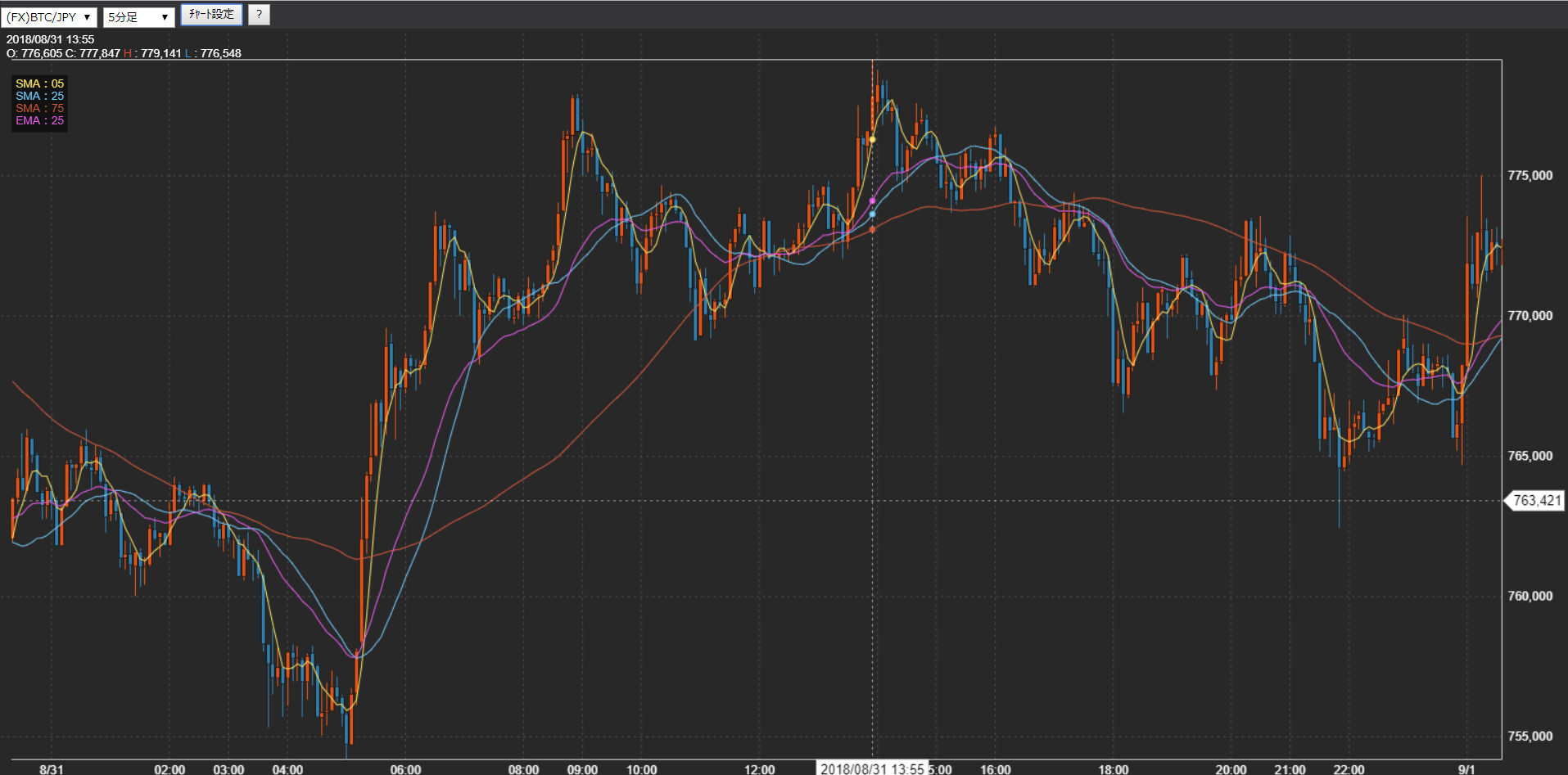This screenshot has height=775, width=1568.
Task: Click the 9/1 date axis label
Action: [1466, 769]
